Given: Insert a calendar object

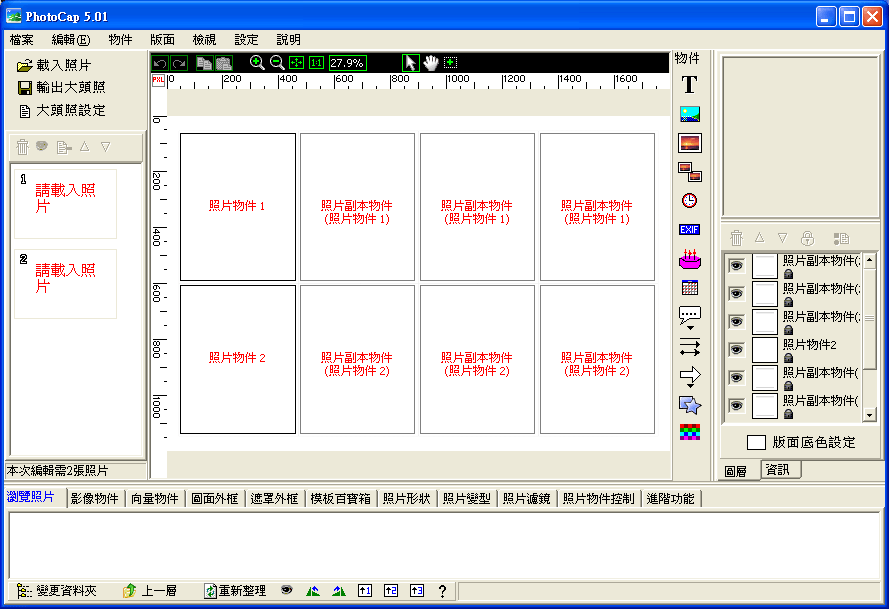Looking at the screenshot, I should [x=689, y=287].
